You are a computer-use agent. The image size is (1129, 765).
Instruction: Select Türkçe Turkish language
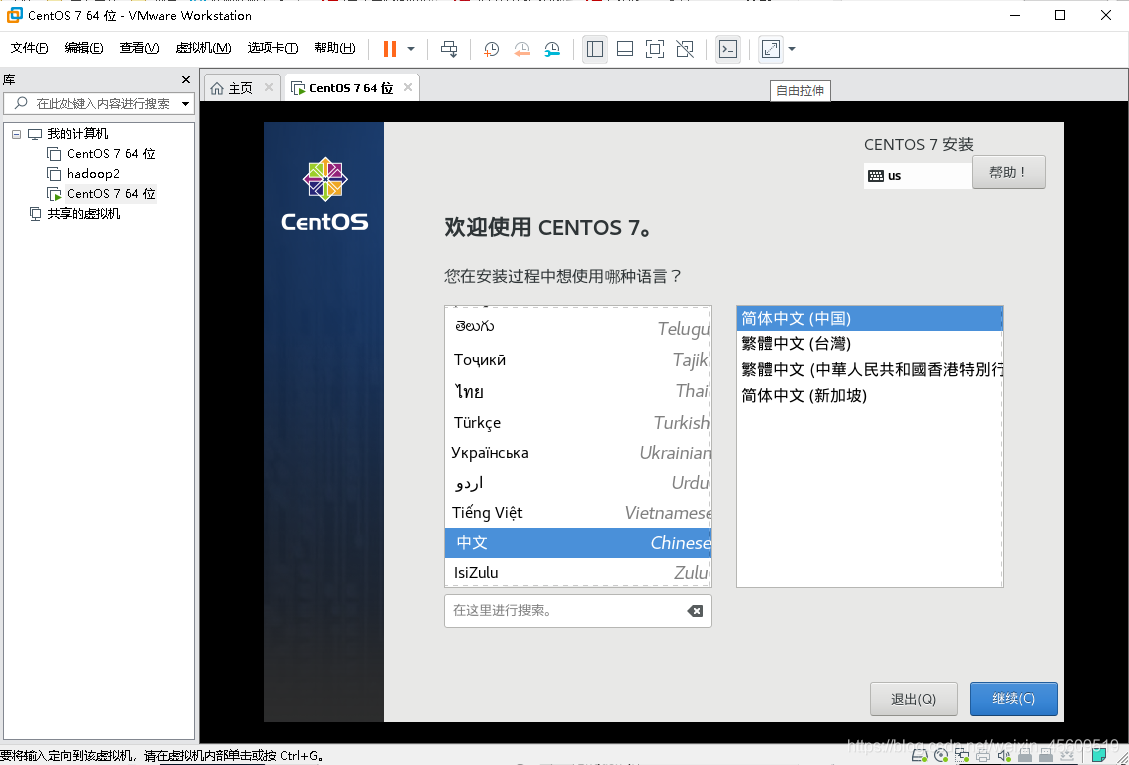point(577,422)
